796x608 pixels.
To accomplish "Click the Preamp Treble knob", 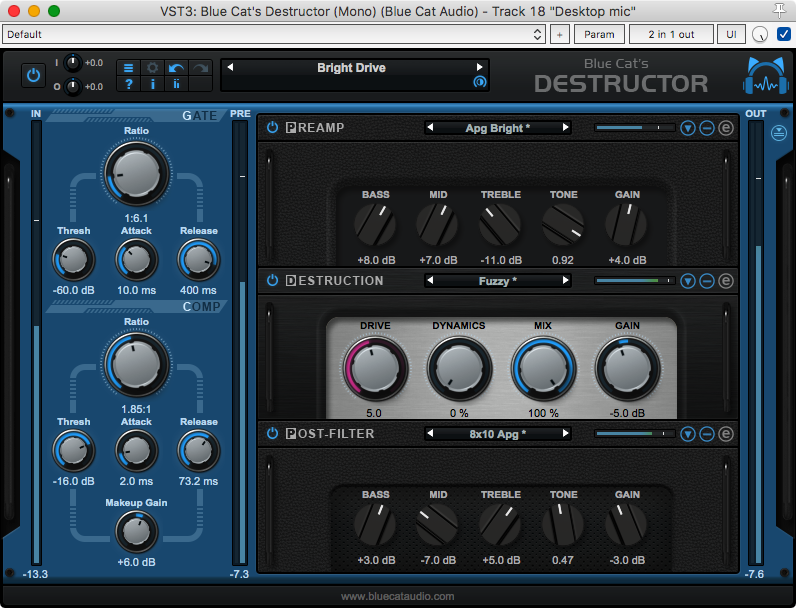I will [501, 224].
